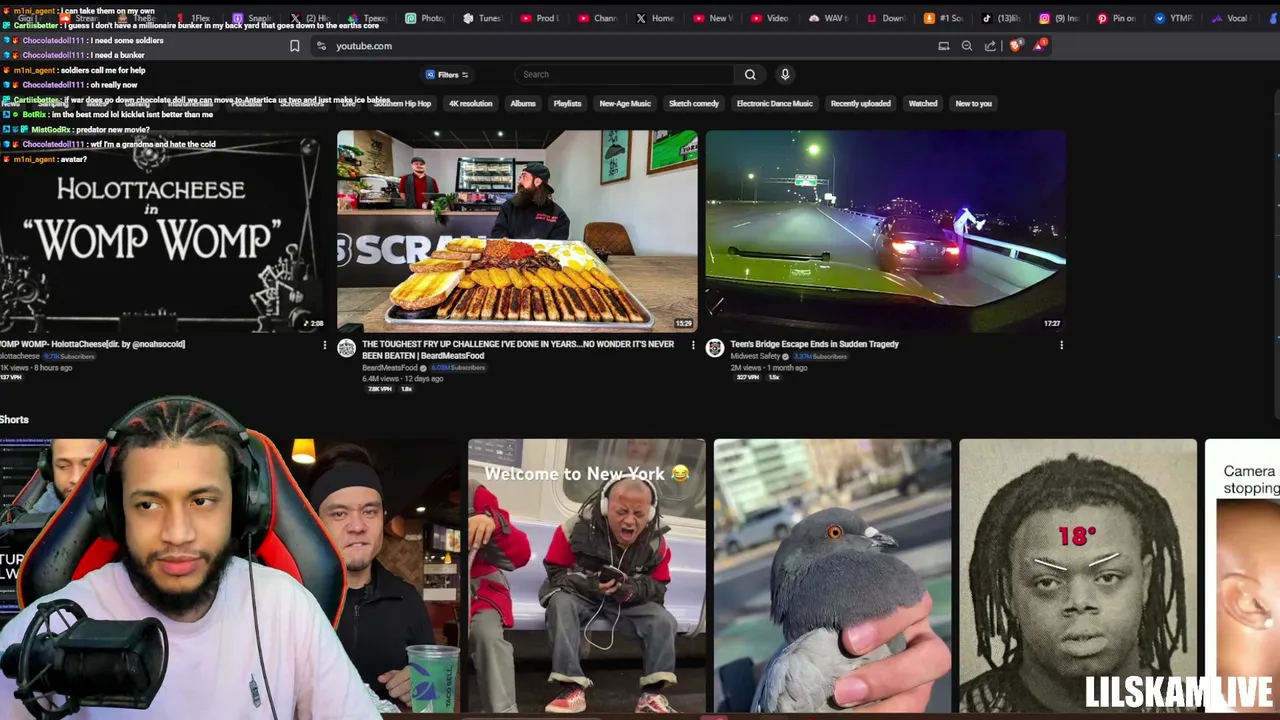
Task: Open the fry up challenge video thumbnail
Action: point(517,231)
